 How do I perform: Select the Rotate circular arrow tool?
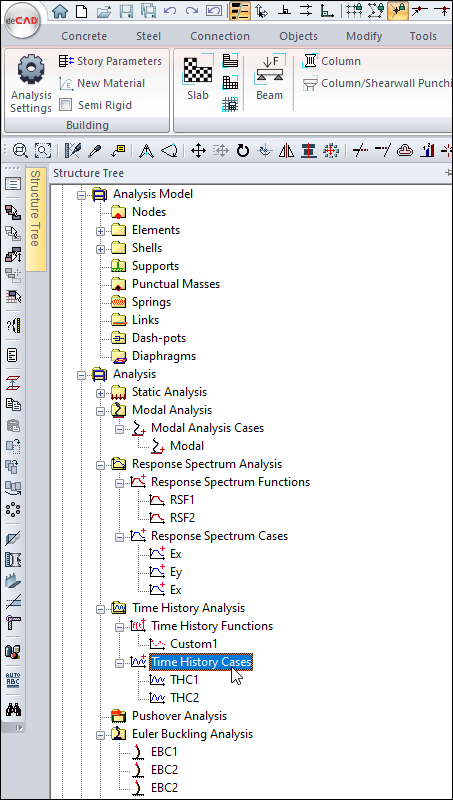[243, 151]
